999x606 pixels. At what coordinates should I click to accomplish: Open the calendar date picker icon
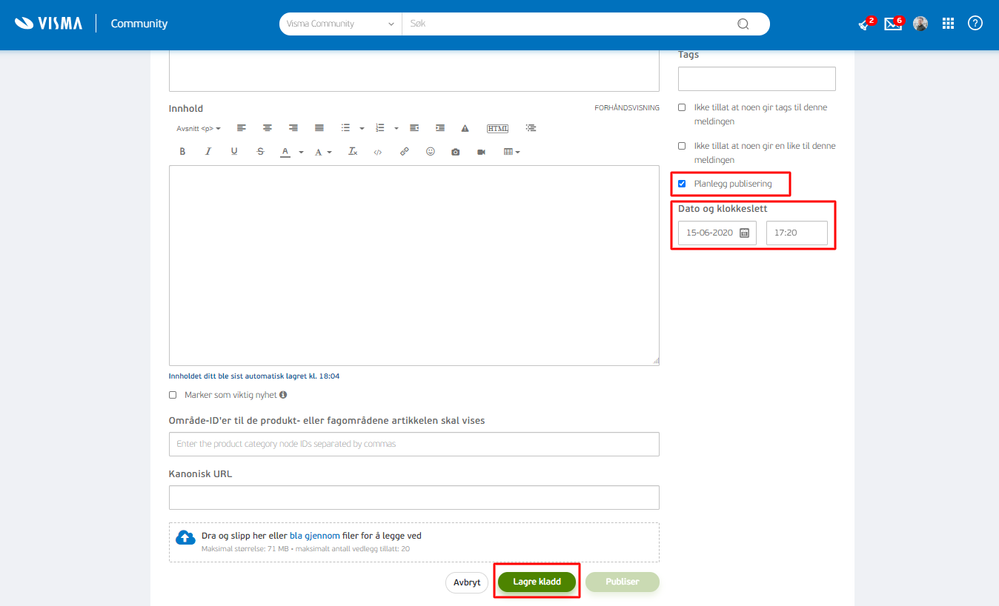(744, 233)
